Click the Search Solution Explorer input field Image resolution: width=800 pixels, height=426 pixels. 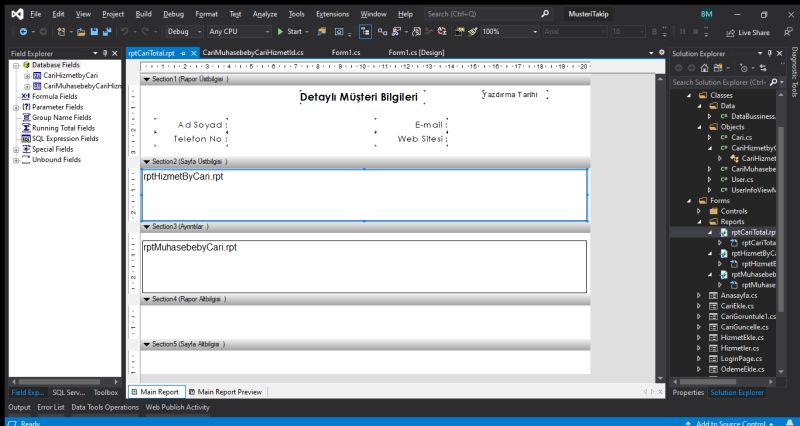[720, 82]
